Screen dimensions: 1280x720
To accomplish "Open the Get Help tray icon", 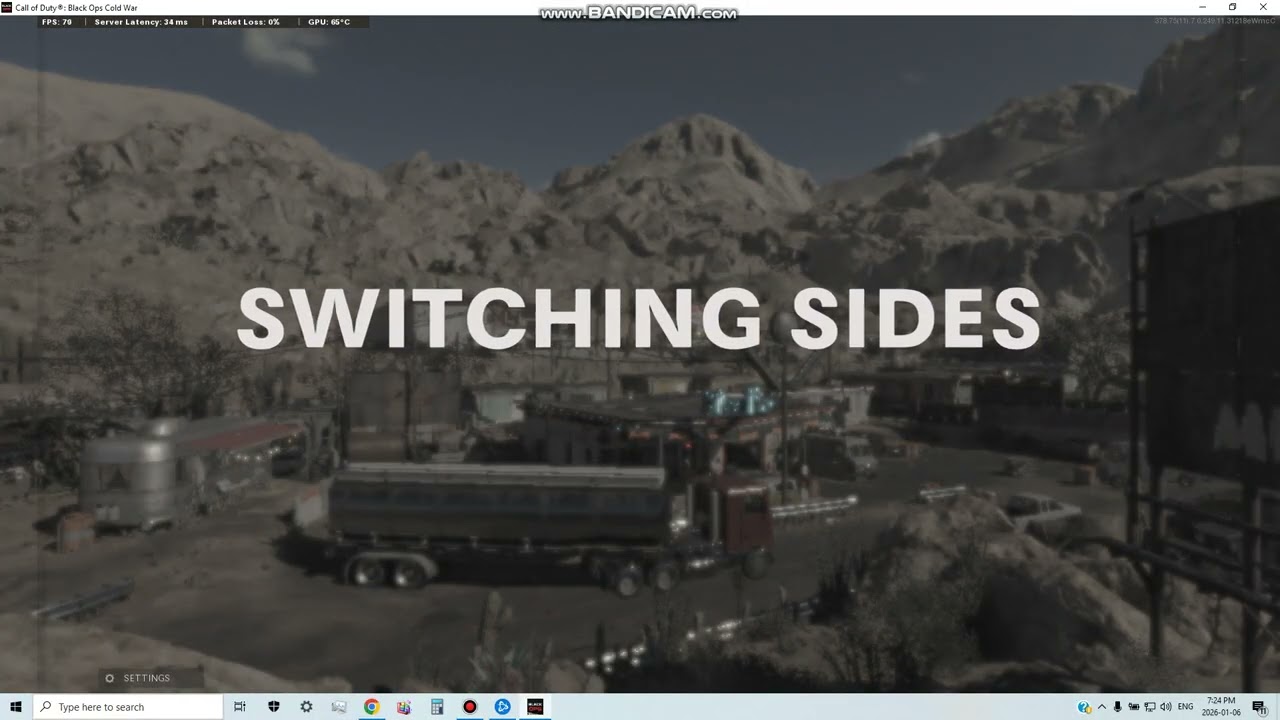I will click(x=1084, y=707).
